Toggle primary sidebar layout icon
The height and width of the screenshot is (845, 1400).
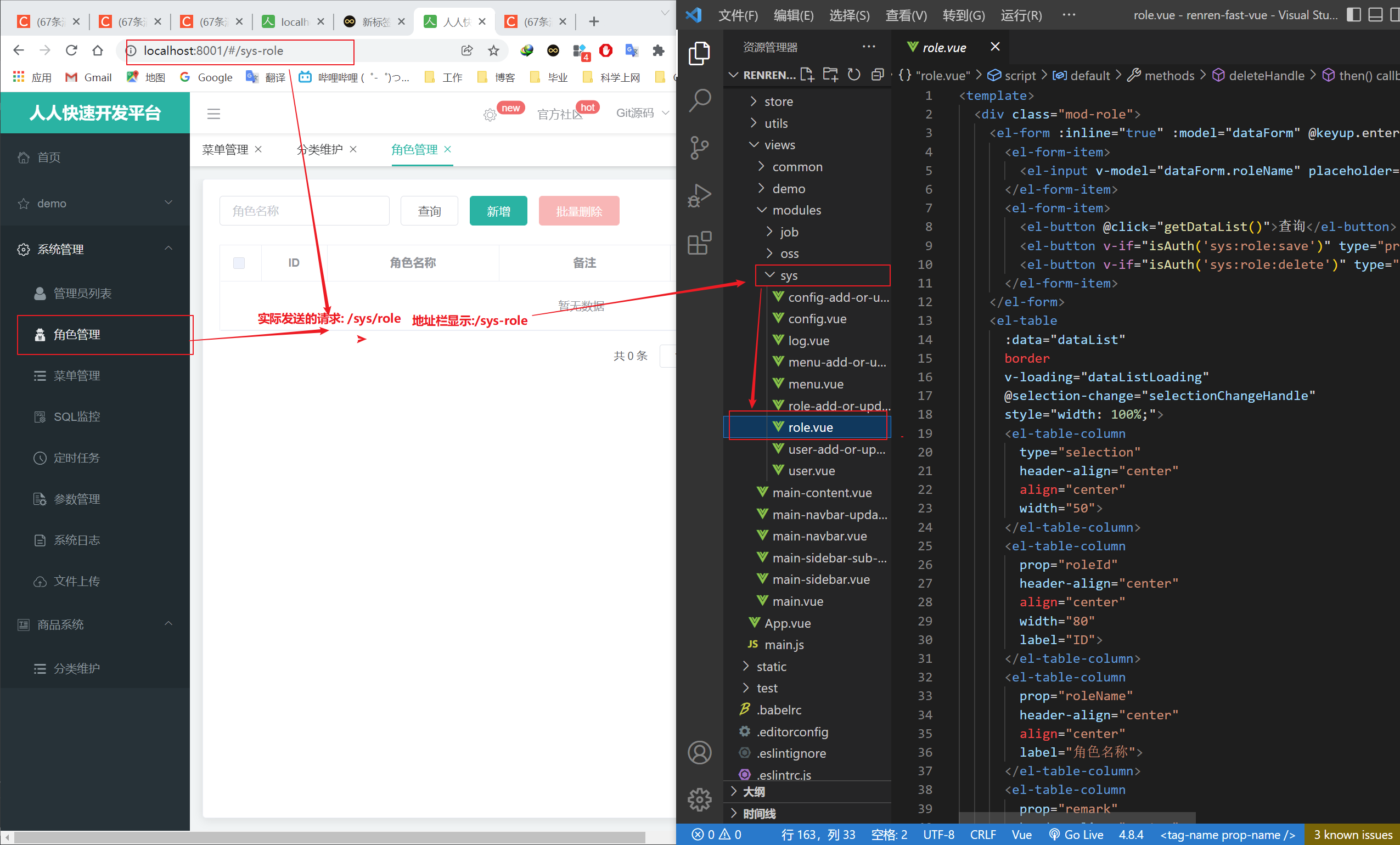(x=1354, y=15)
